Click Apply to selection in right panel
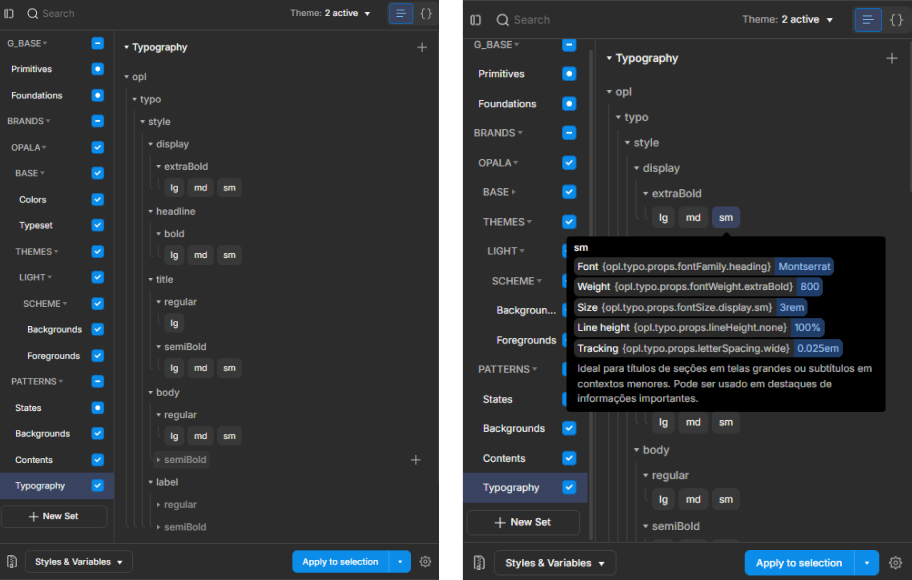Image resolution: width=912 pixels, height=580 pixels. click(x=798, y=563)
